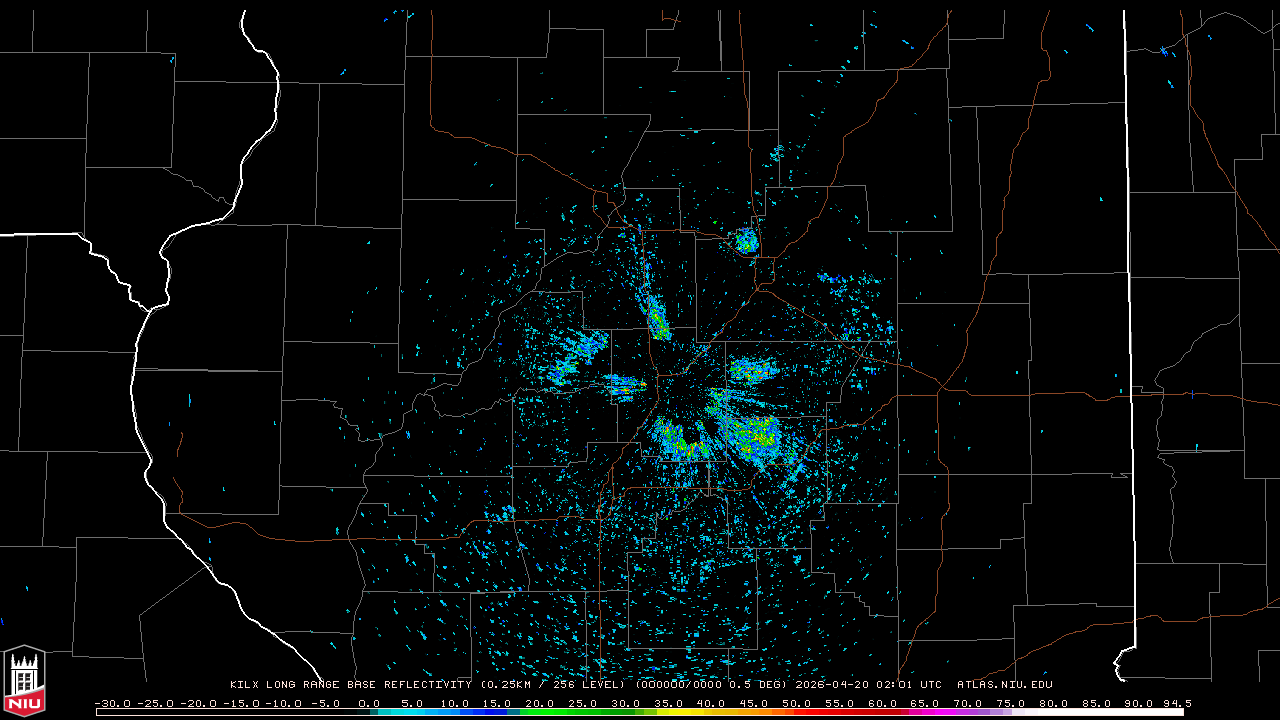
Task: Click the cyan 5.0 segment on color scale
Action: pyautogui.click(x=412, y=712)
